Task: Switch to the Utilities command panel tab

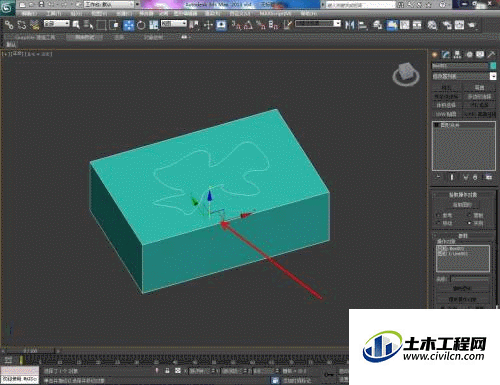Action: pyautogui.click(x=491, y=55)
